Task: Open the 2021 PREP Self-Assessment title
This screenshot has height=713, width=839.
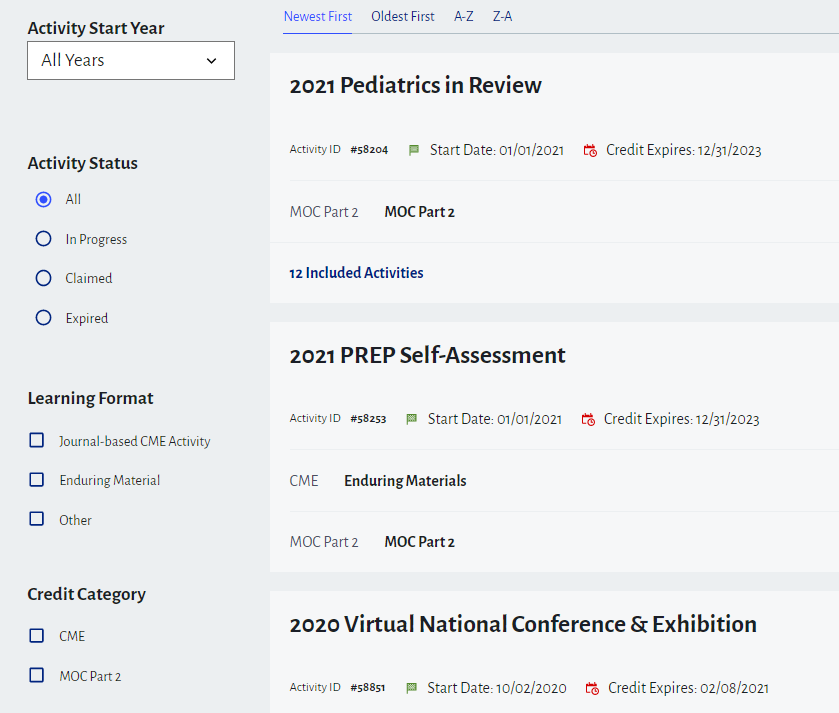Action: coord(427,355)
